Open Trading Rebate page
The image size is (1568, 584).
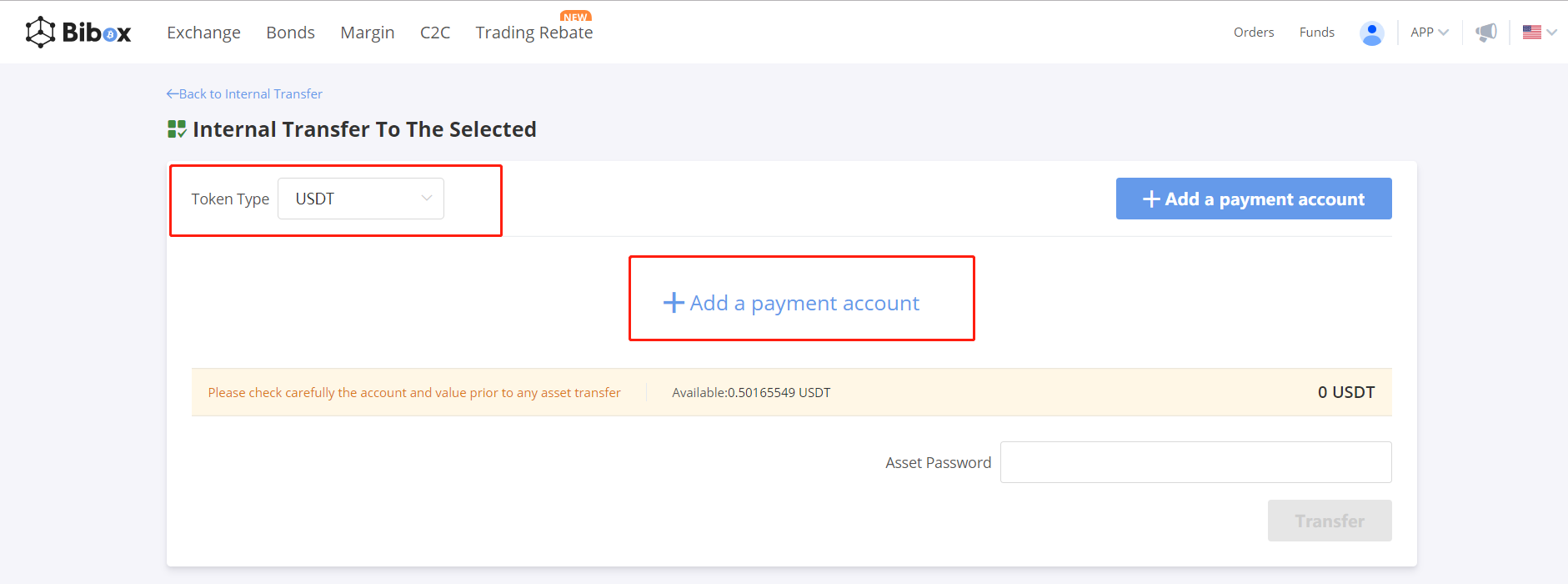tap(534, 33)
